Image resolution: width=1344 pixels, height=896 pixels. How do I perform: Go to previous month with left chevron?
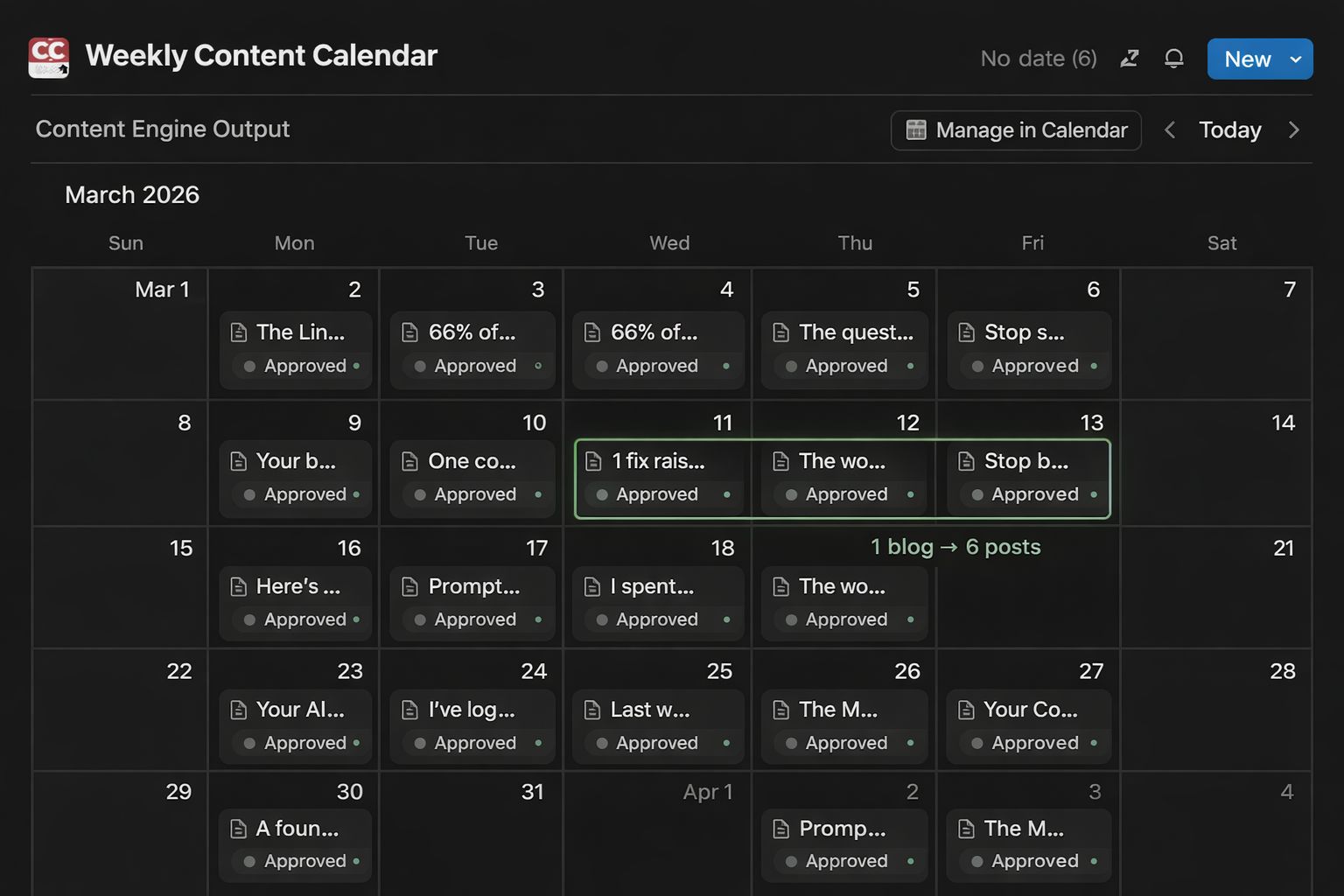1170,130
